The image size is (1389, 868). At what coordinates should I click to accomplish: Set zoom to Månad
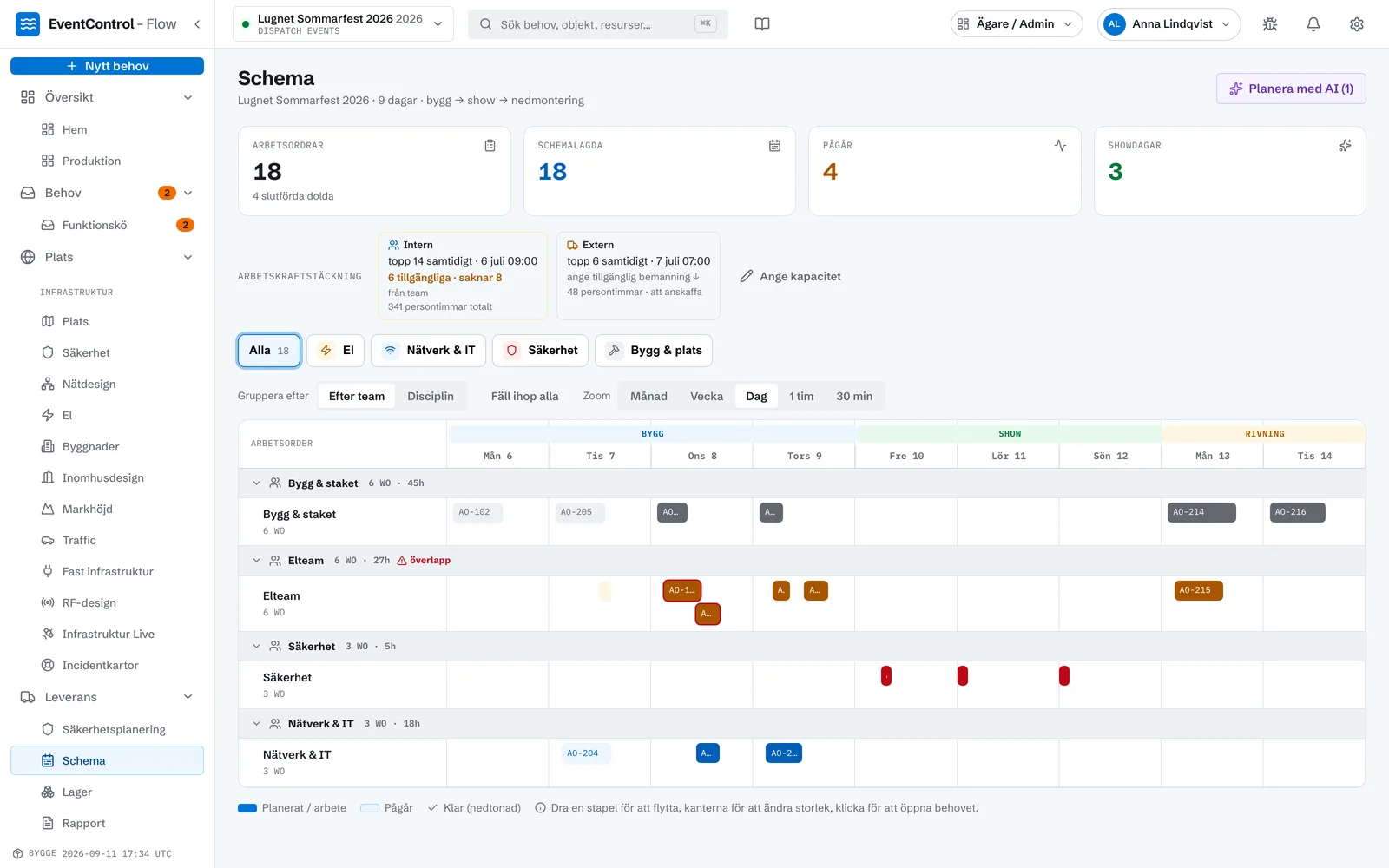tap(648, 397)
